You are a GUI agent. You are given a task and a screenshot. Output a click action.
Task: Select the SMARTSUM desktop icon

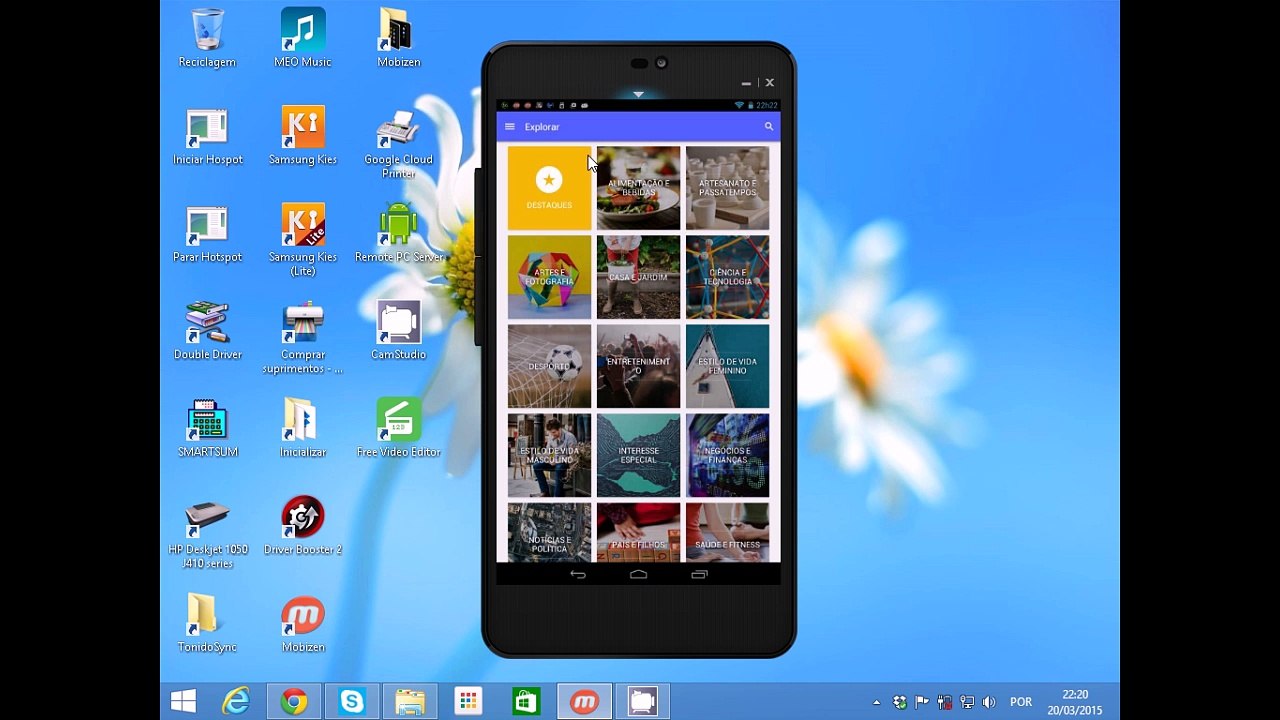point(207,428)
